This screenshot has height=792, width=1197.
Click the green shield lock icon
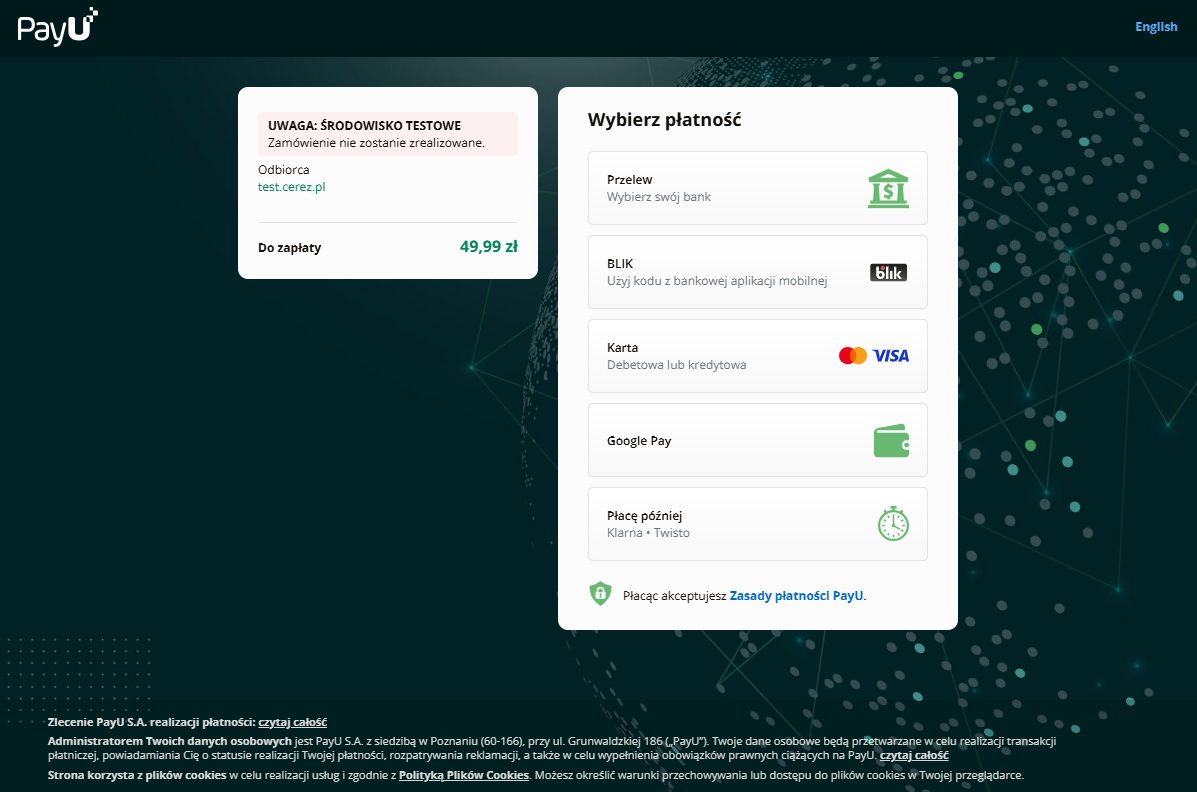coord(600,594)
